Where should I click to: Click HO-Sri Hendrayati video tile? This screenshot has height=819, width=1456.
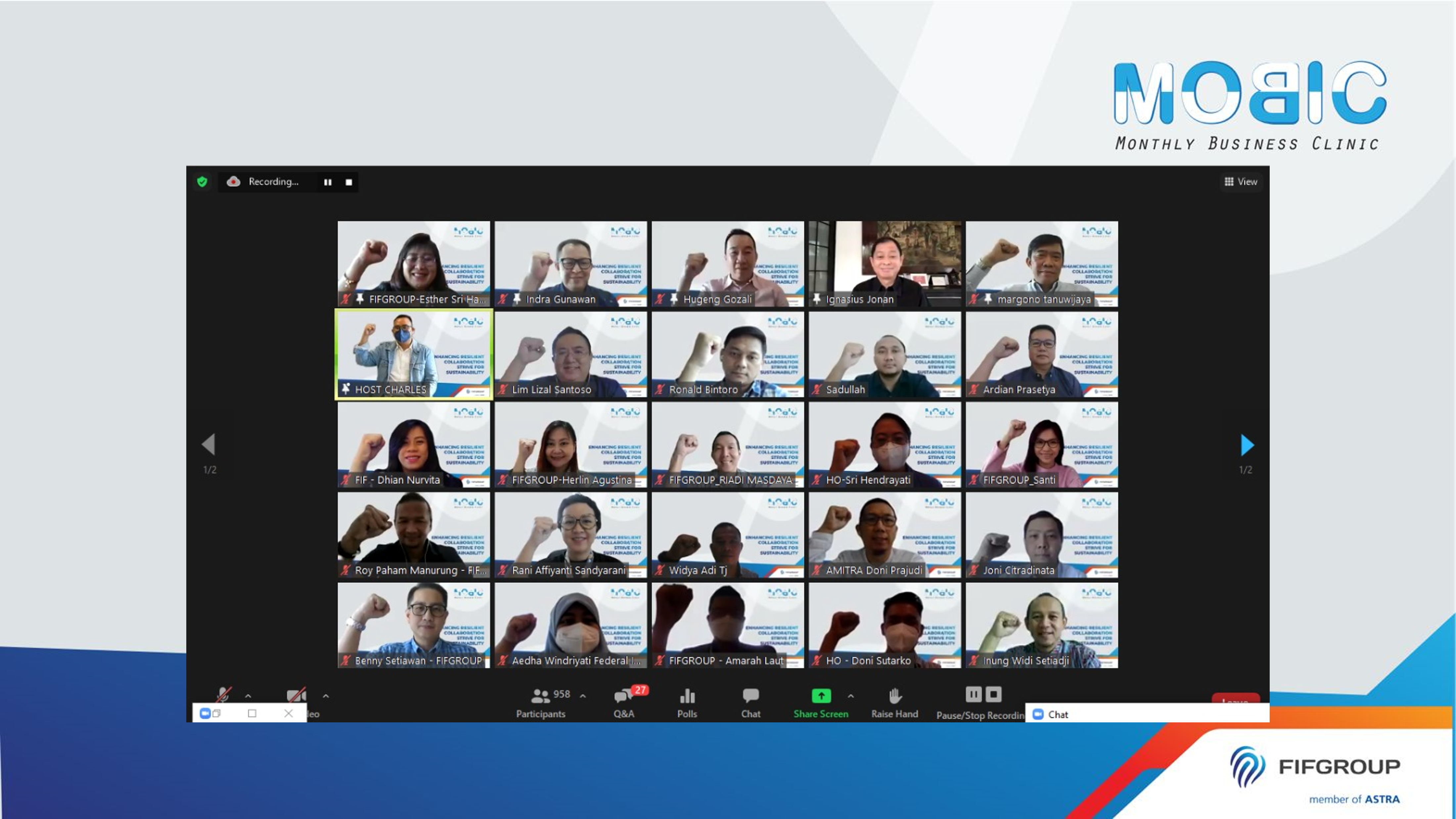[x=885, y=445]
